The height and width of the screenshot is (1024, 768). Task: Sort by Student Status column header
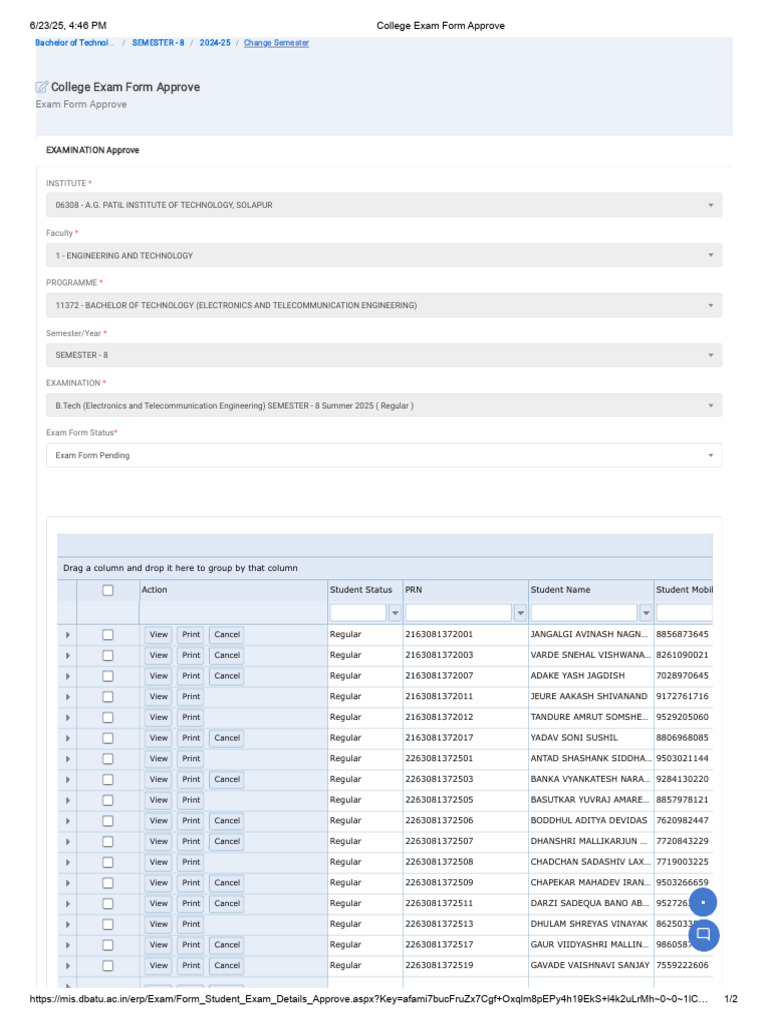pos(361,590)
